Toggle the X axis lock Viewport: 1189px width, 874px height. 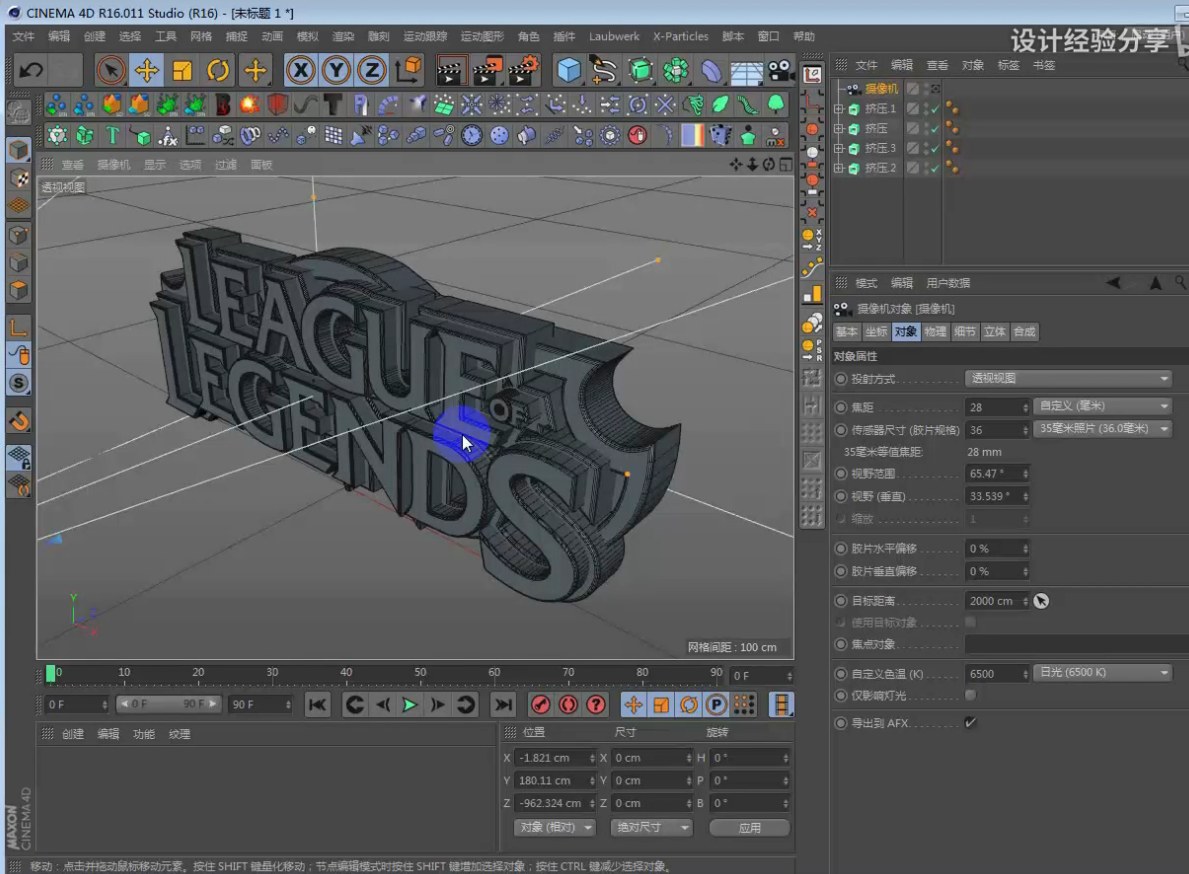pyautogui.click(x=300, y=70)
